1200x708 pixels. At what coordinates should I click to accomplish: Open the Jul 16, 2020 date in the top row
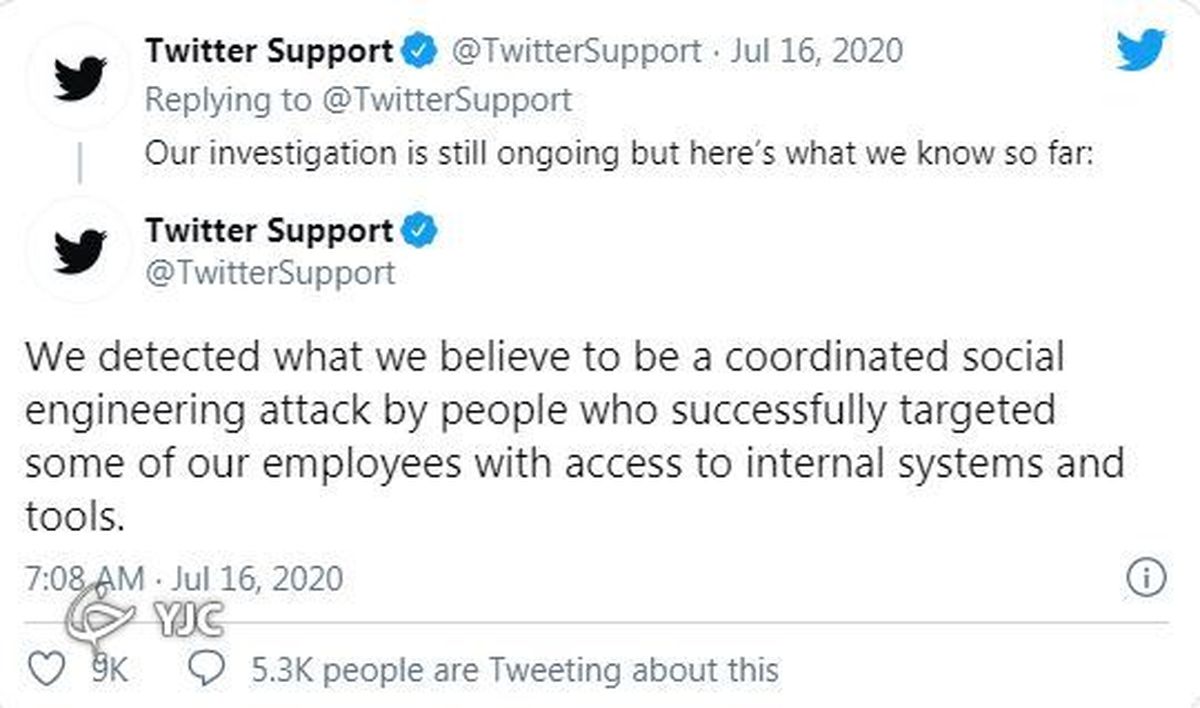tap(816, 50)
